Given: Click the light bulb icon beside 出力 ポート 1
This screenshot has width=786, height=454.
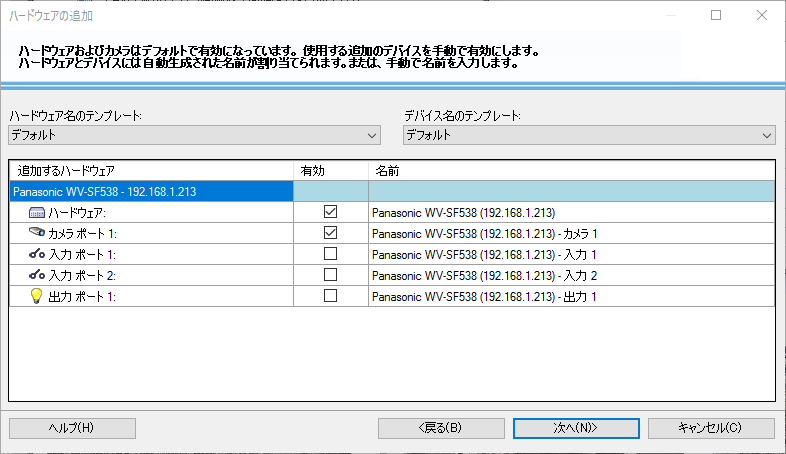Looking at the screenshot, I should tap(36, 296).
